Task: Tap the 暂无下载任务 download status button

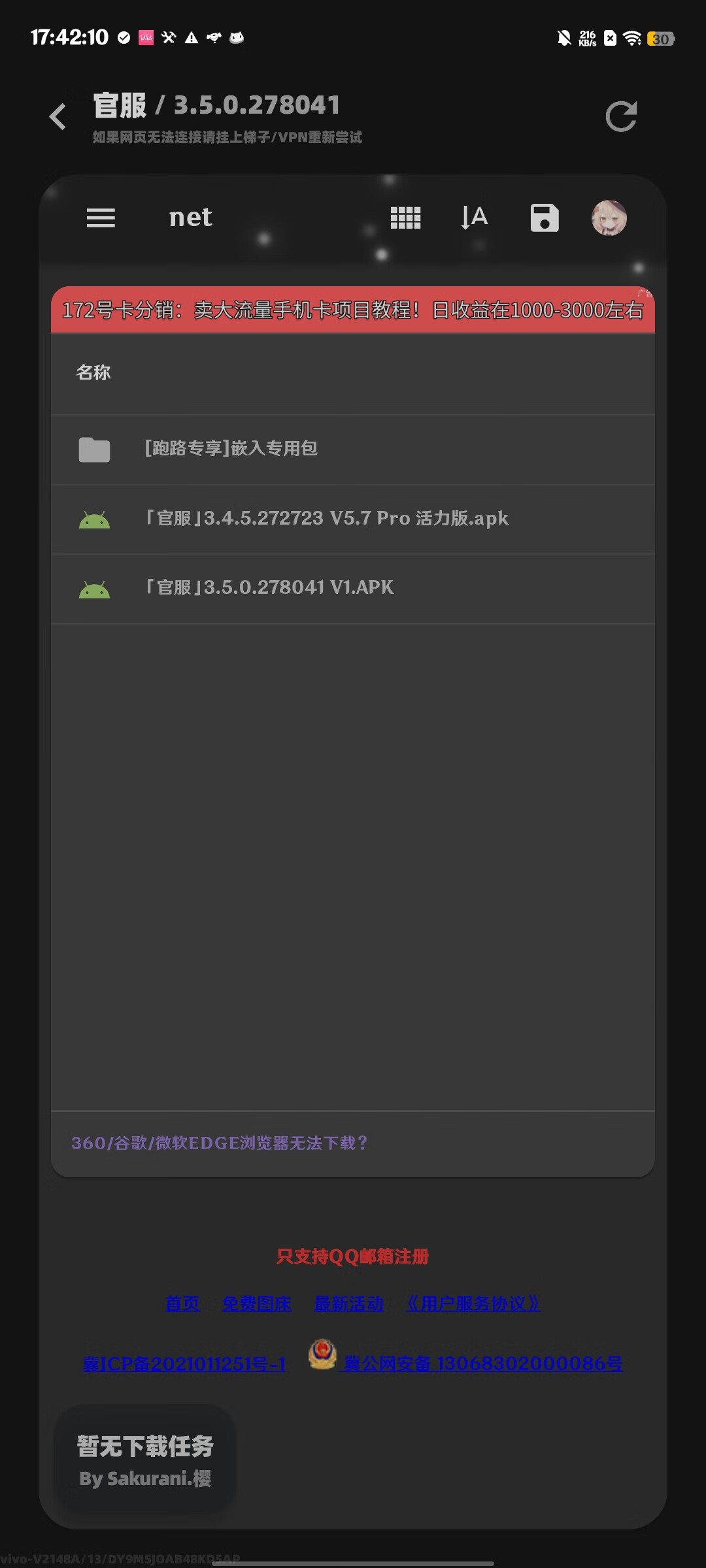Action: tap(144, 1460)
